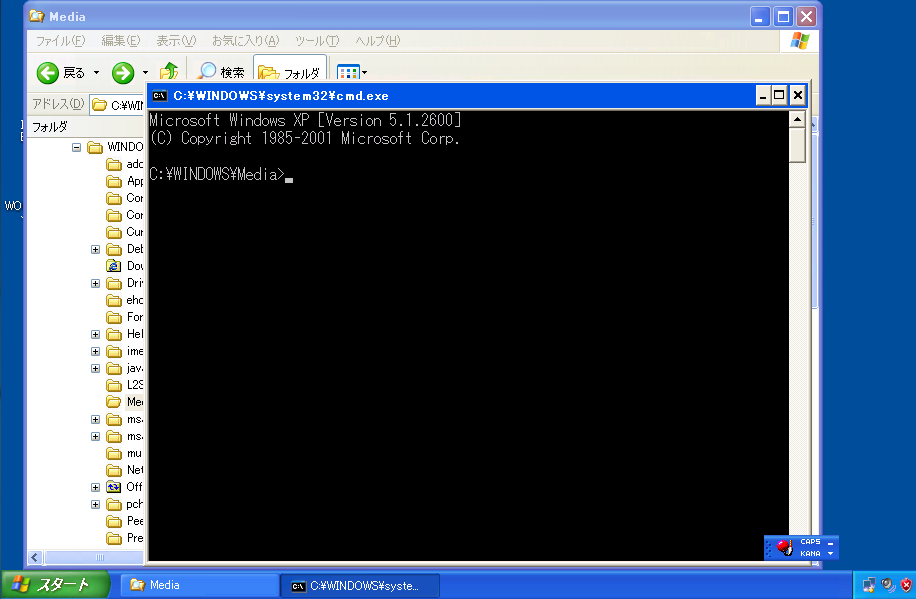Switch to C:¥WINDOWS¥syste... taskbar button
Image resolution: width=916 pixels, height=599 pixels.
tap(360, 586)
